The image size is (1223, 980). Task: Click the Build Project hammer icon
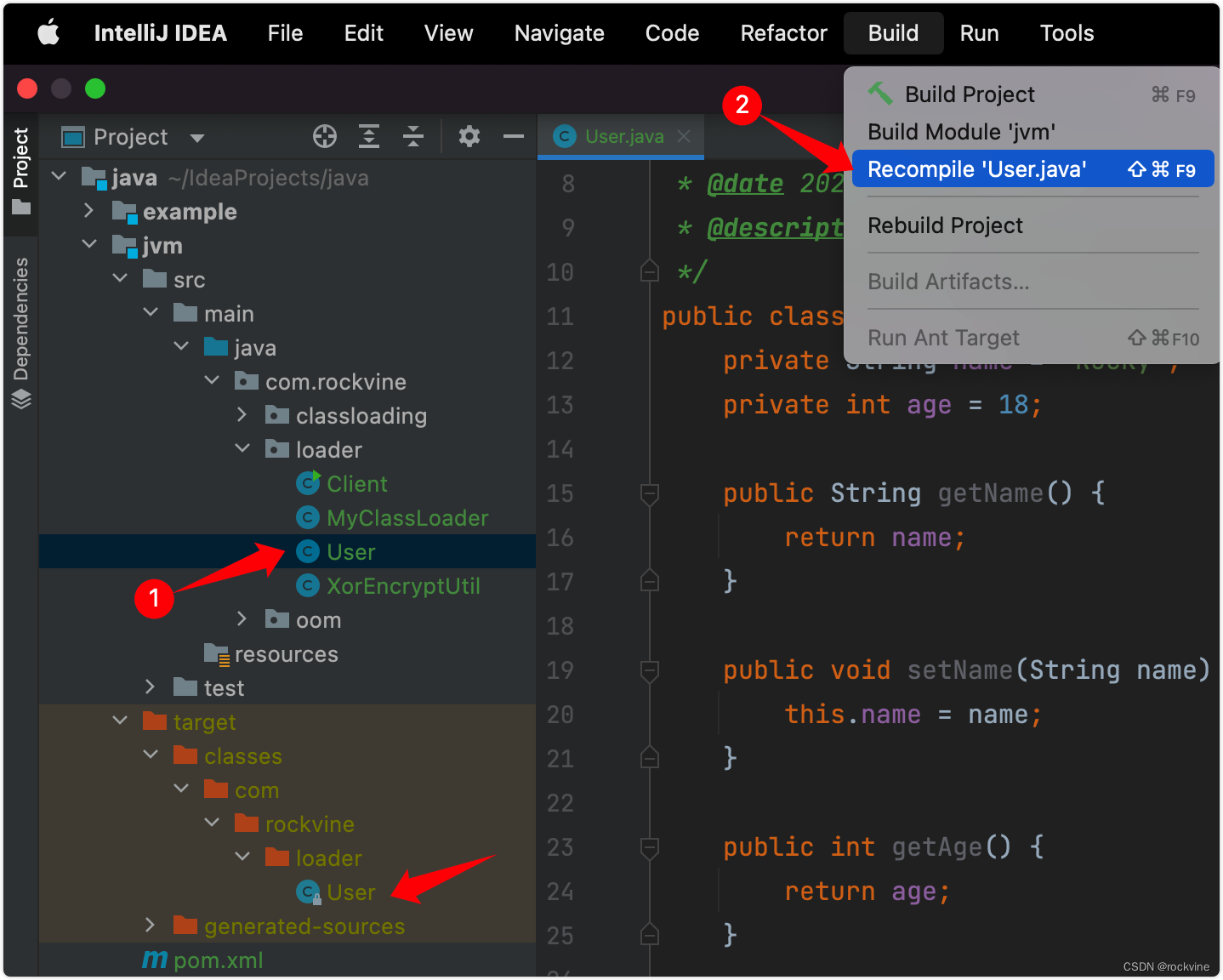[880, 94]
